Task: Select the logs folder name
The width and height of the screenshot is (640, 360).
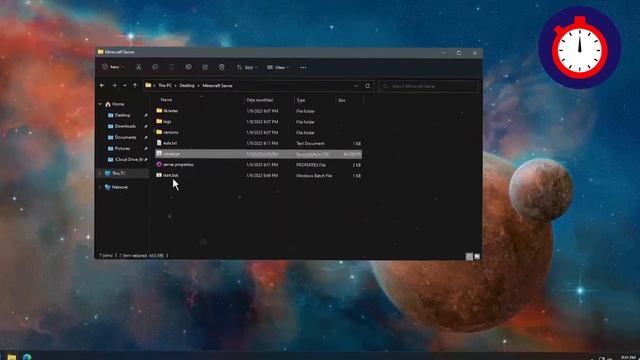Action: coord(167,122)
